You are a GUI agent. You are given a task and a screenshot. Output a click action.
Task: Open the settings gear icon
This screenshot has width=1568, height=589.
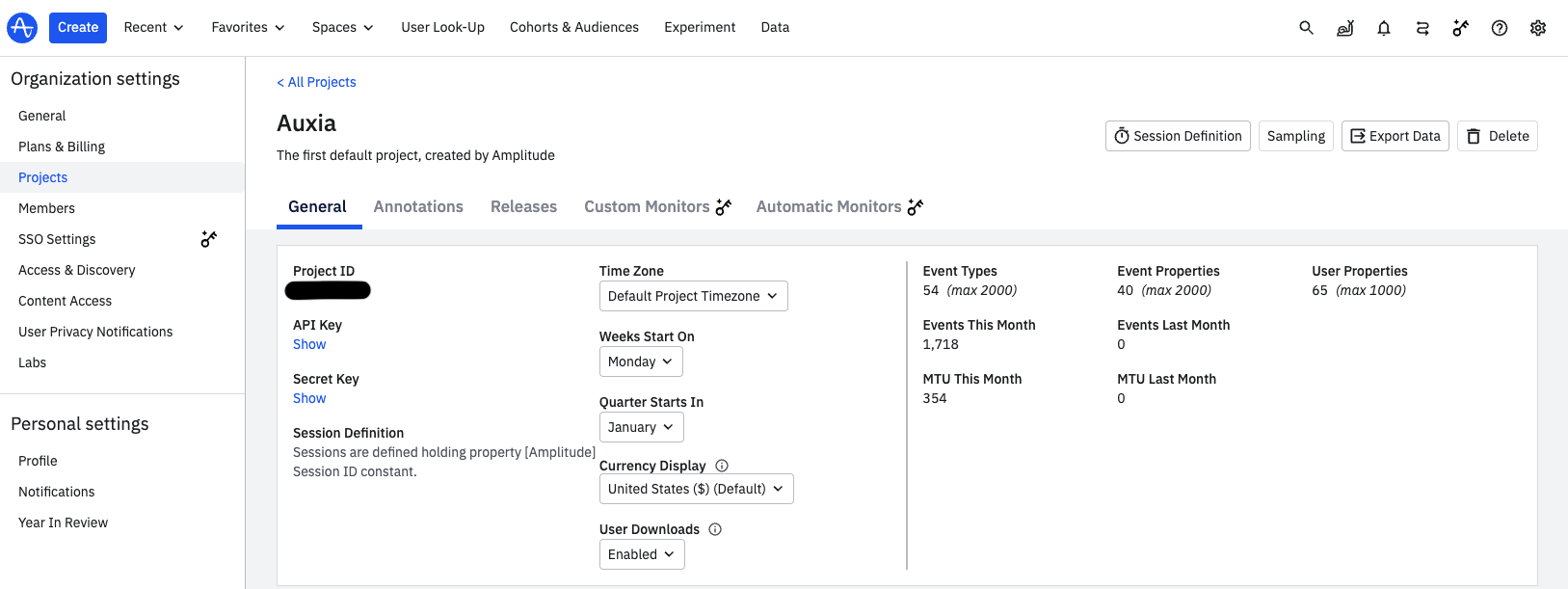coord(1538,28)
